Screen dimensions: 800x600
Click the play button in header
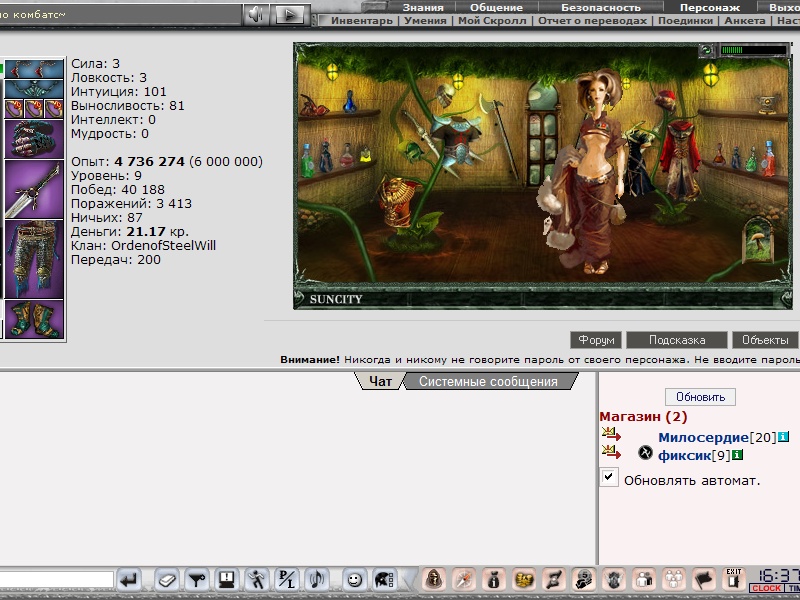click(289, 14)
